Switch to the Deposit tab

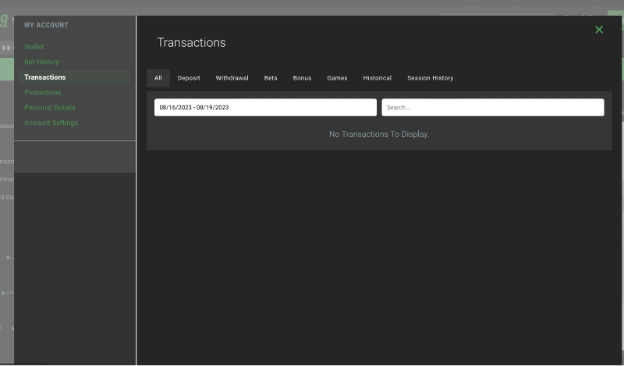(x=189, y=78)
